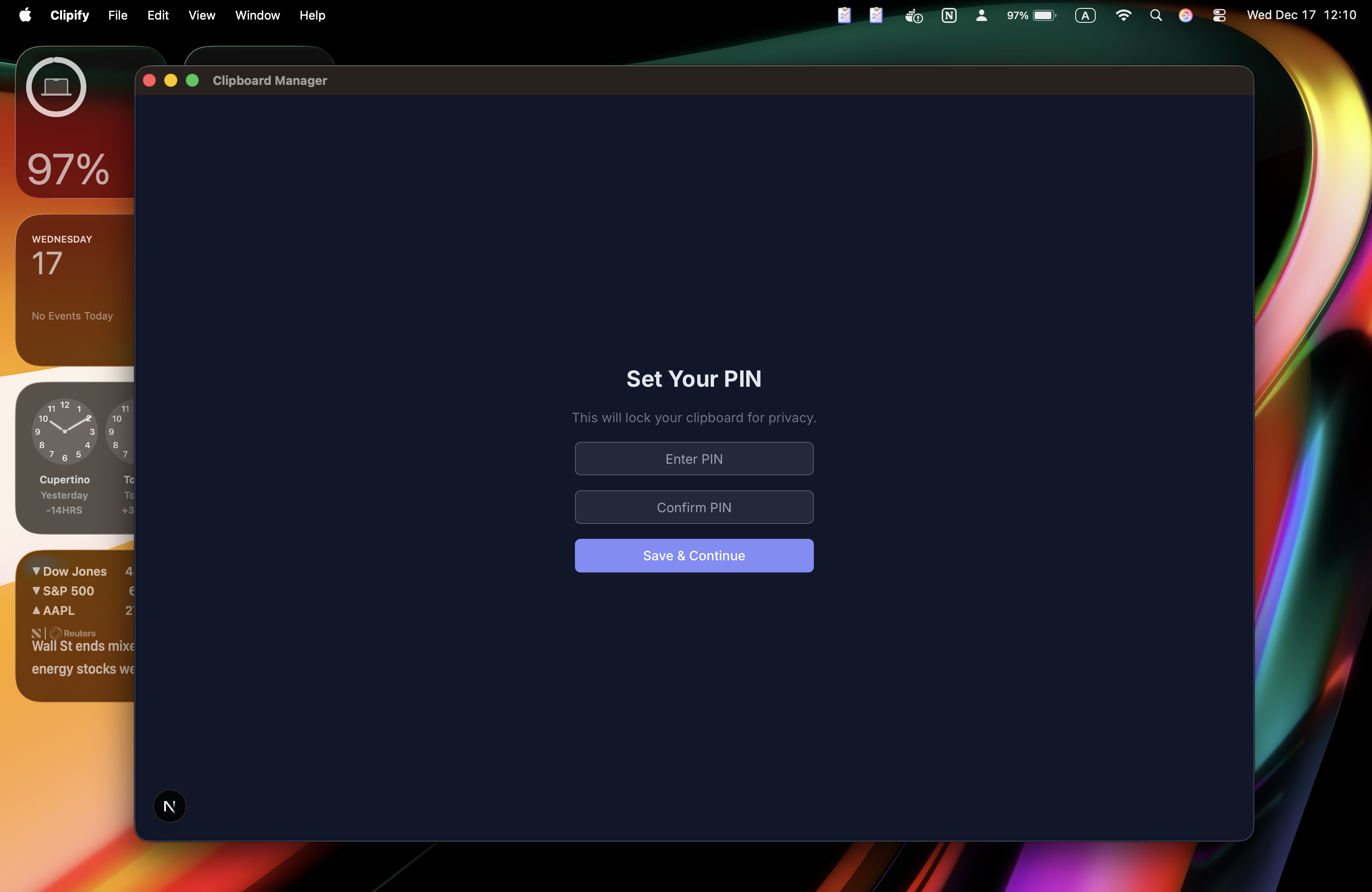Click the battery indicator showing 97%
Image resolution: width=1372 pixels, height=892 pixels.
point(1031,15)
